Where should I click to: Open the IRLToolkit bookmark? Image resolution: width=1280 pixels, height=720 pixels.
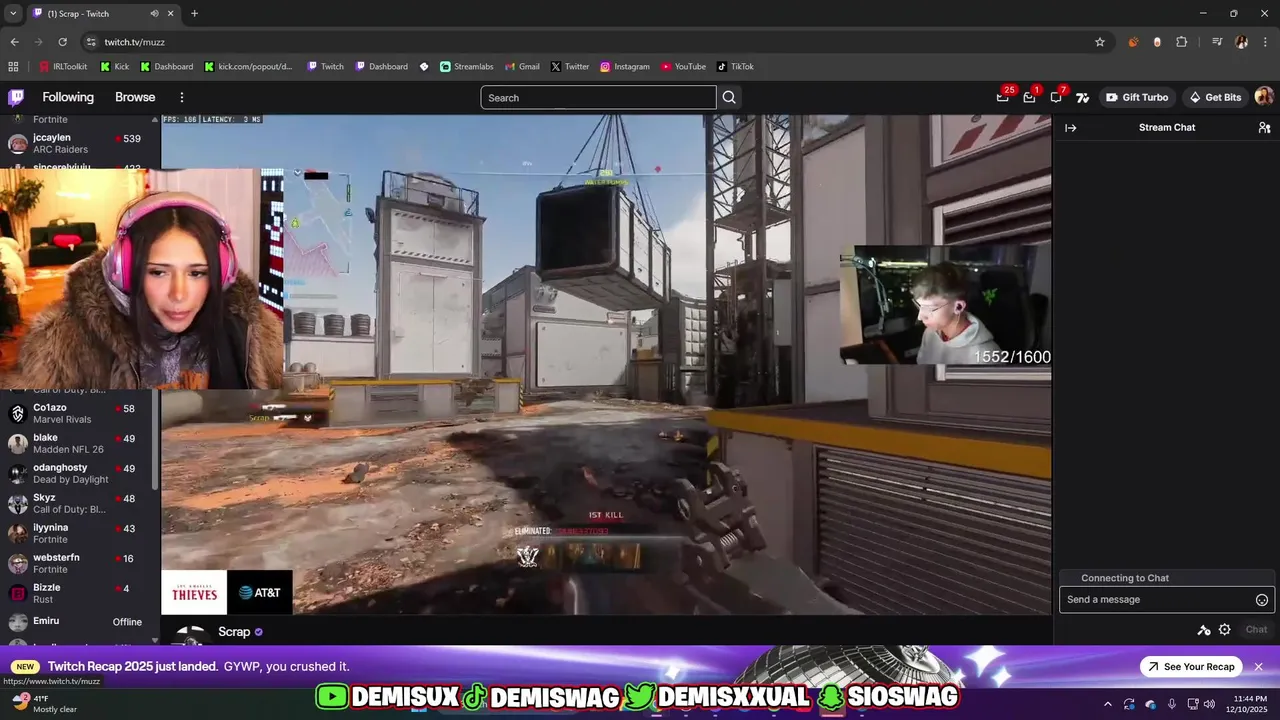(63, 67)
